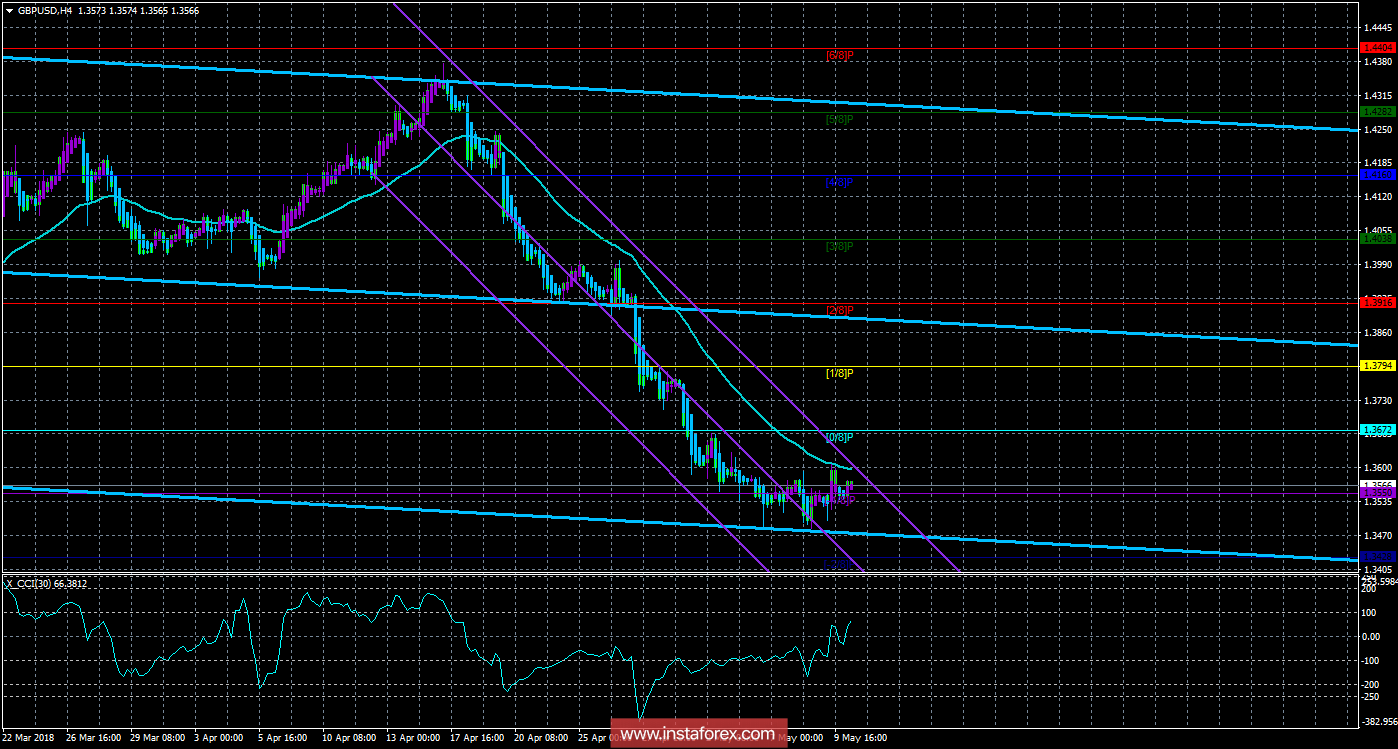This screenshot has width=1398, height=749.
Task: Click the red 1.3916 price tag
Action: tap(1377, 302)
